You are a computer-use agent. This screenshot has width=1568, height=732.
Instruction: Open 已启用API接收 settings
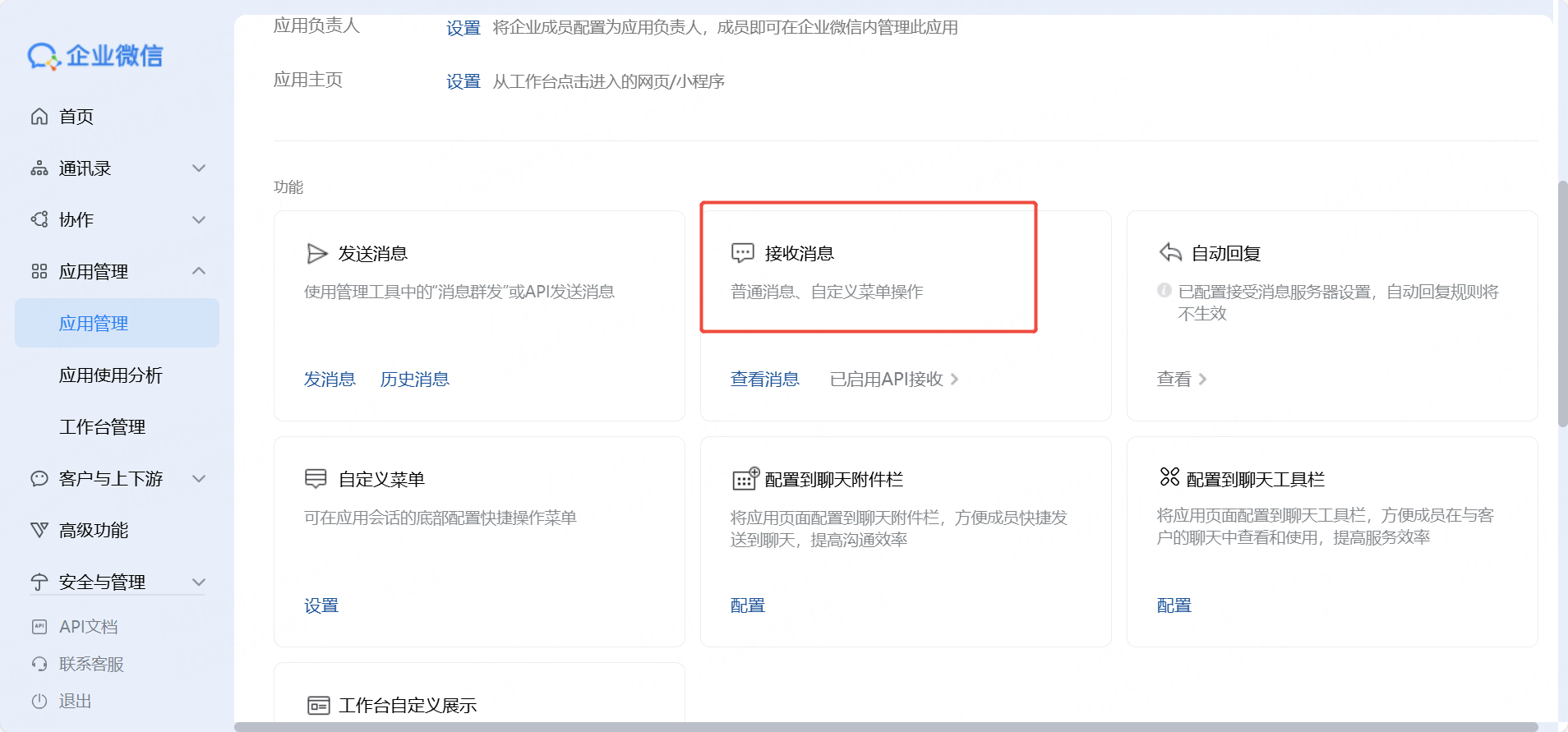893,380
